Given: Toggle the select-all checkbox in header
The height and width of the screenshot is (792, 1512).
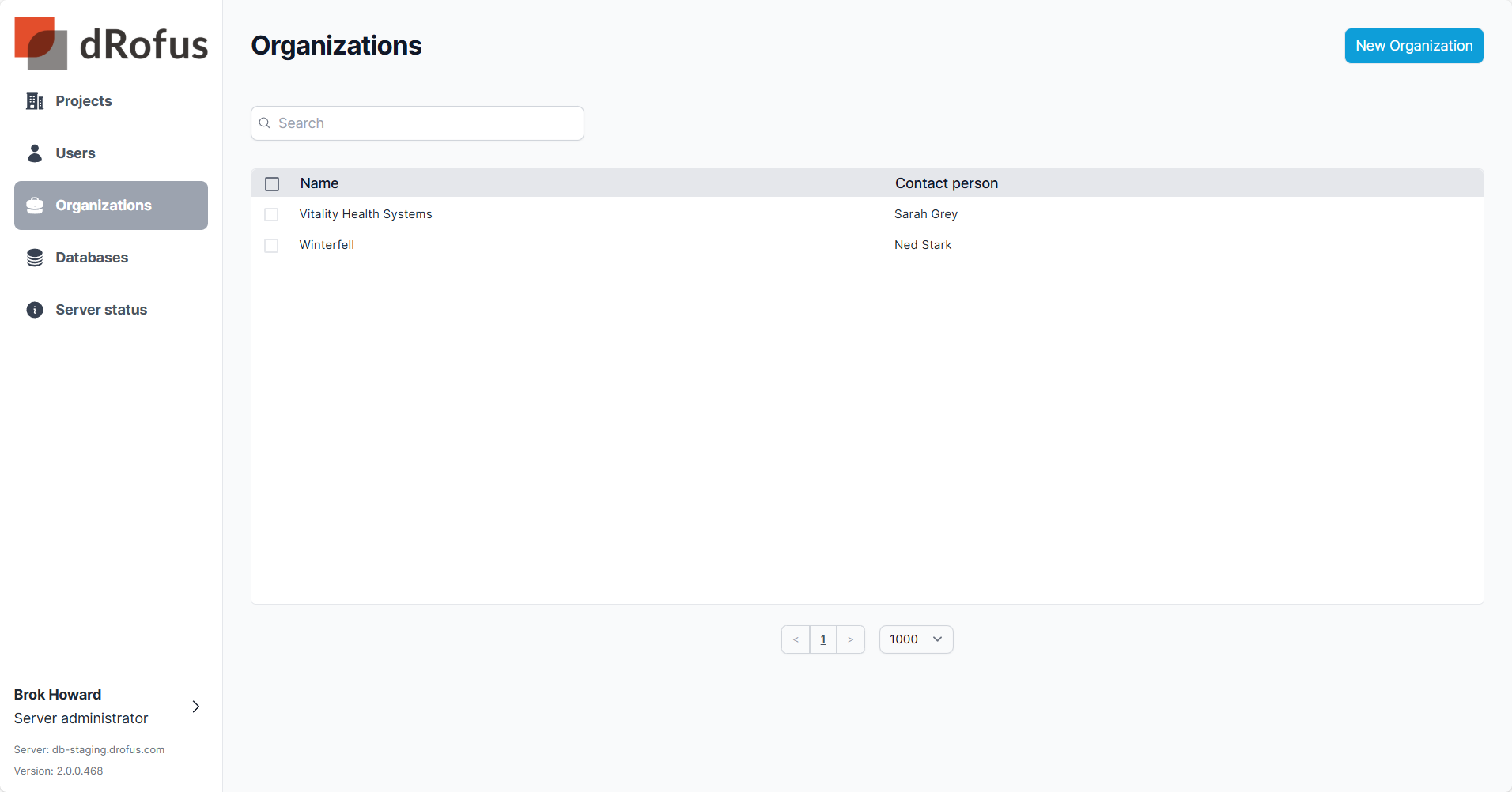Looking at the screenshot, I should point(272,184).
